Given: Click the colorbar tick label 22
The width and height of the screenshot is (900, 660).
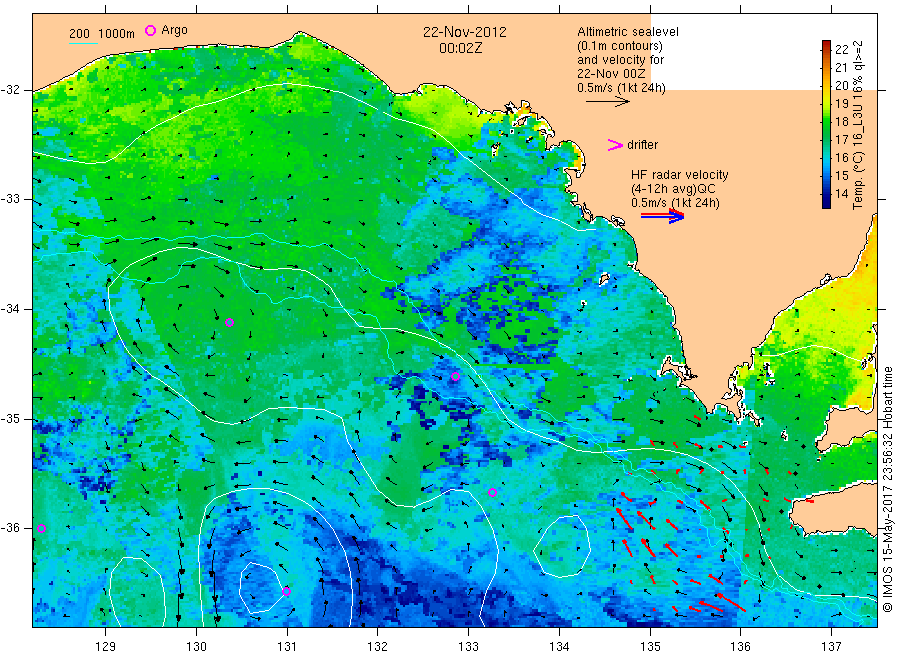Looking at the screenshot, I should coord(841,49).
